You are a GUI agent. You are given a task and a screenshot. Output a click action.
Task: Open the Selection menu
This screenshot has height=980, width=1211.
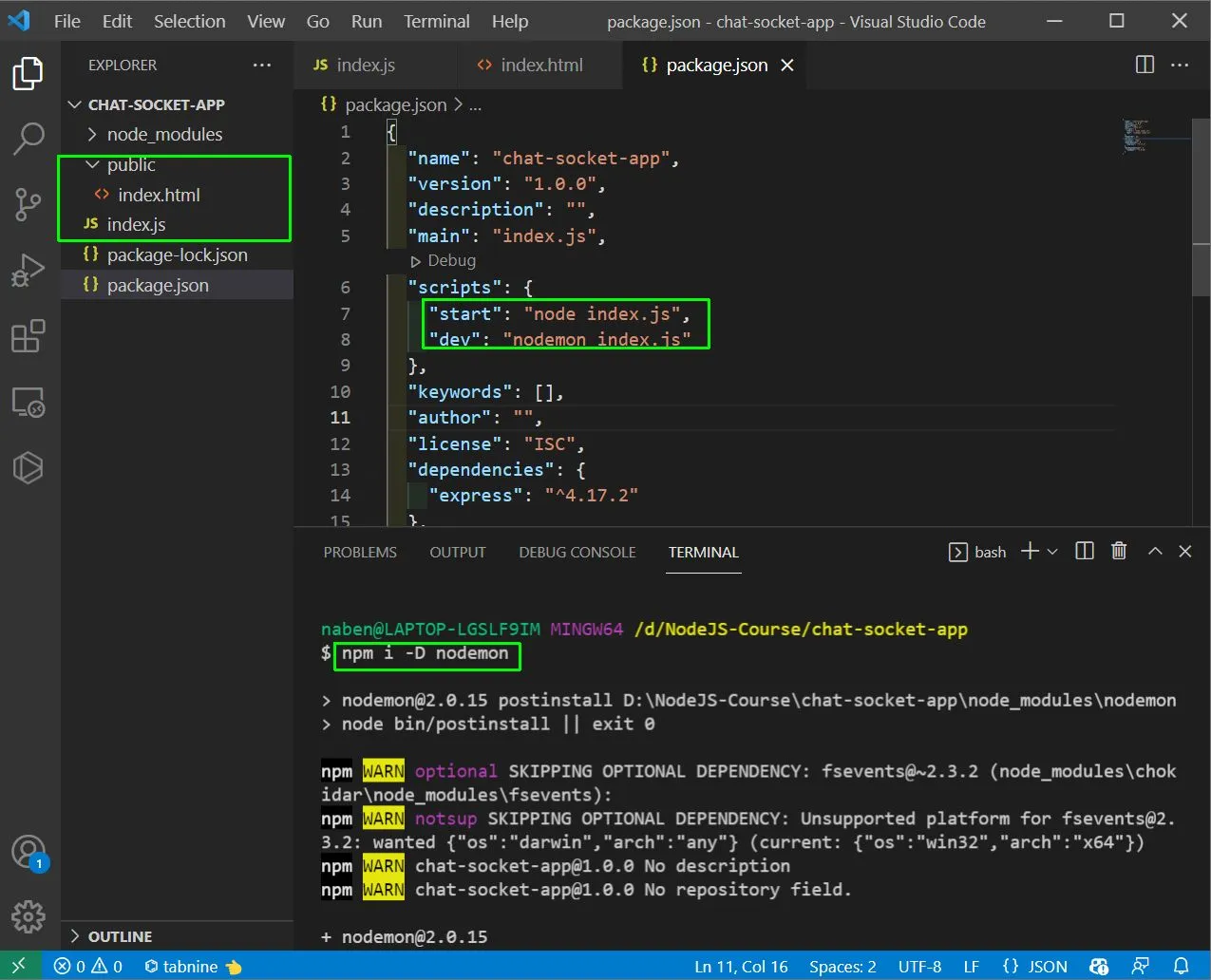pyautogui.click(x=190, y=21)
